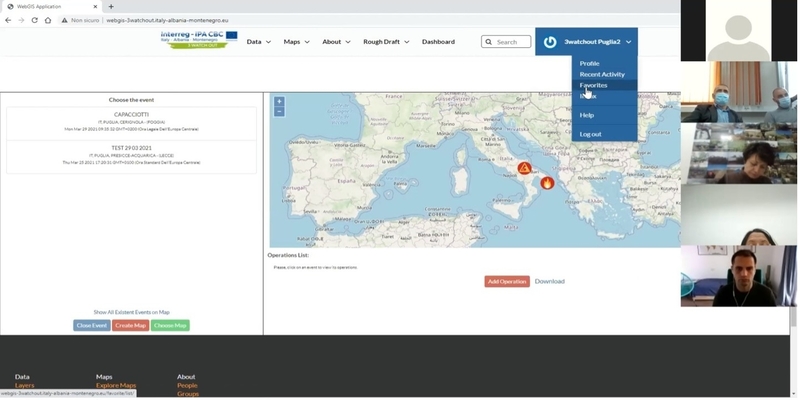This screenshot has width=800, height=400.
Task: Click the avatar placeholder video tile
Action: tap(739, 31)
